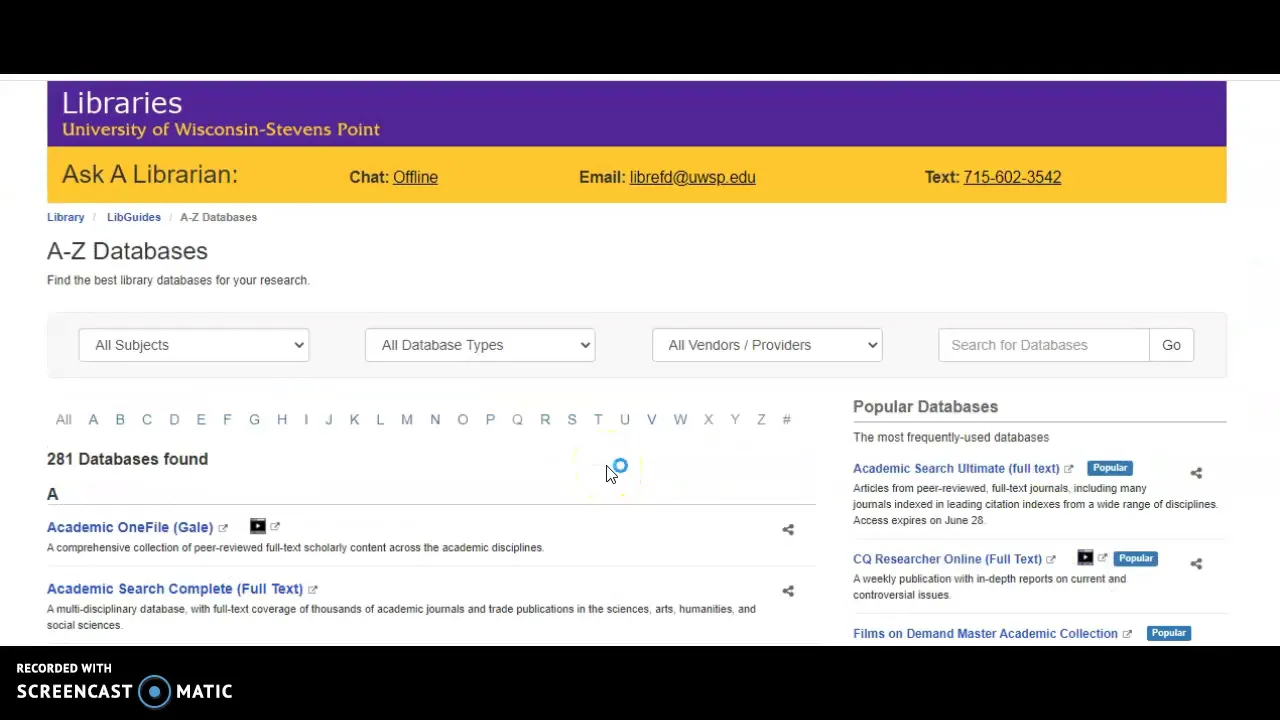This screenshot has height=720, width=1280.
Task: Open video tutorial icon for Academic OneFile
Action: click(x=258, y=526)
